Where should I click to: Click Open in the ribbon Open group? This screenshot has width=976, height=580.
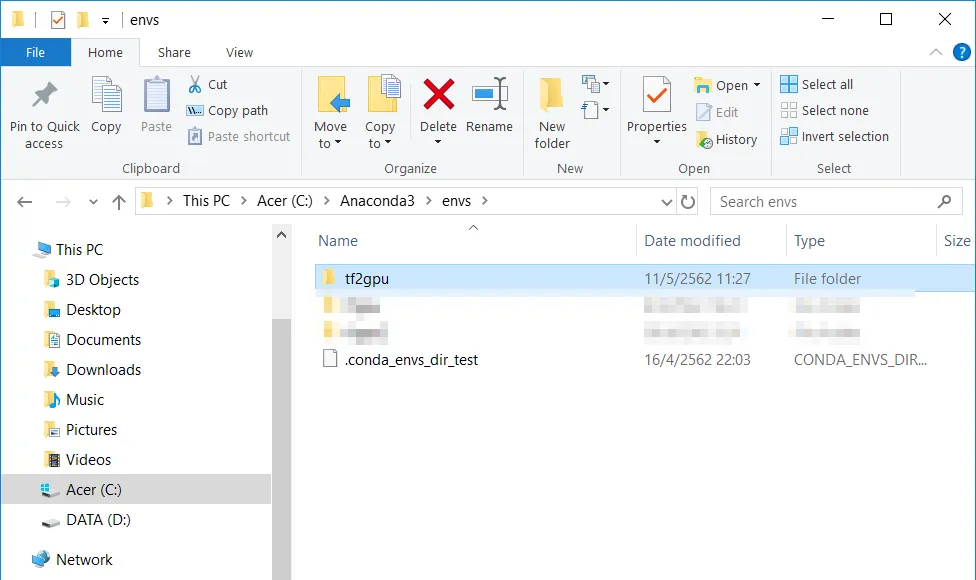(x=727, y=85)
